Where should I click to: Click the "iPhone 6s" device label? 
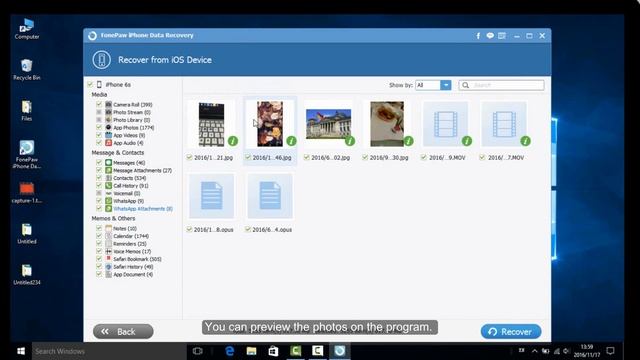(x=118, y=84)
